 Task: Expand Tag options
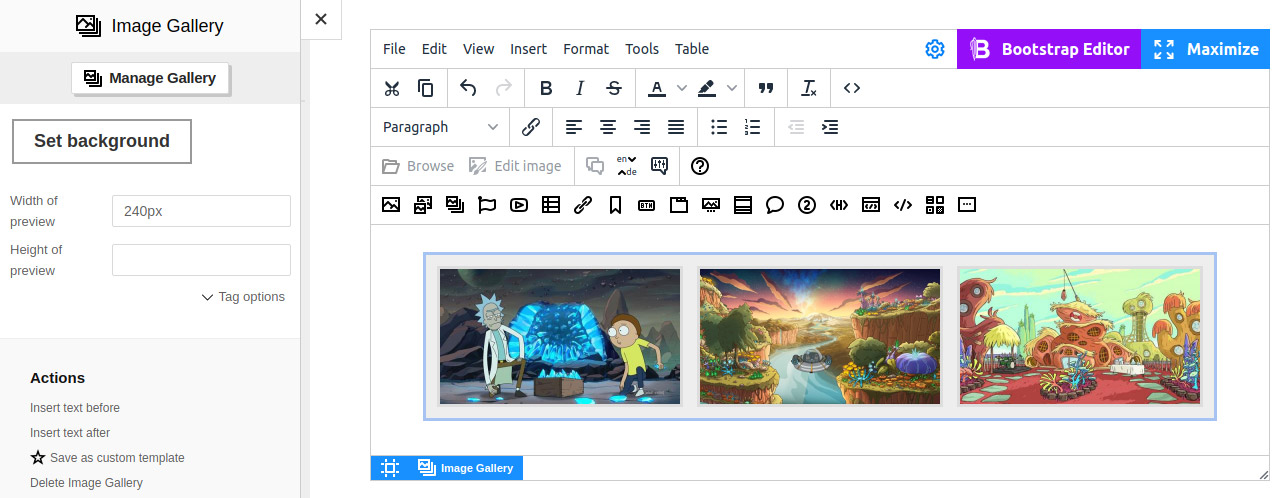(x=243, y=297)
